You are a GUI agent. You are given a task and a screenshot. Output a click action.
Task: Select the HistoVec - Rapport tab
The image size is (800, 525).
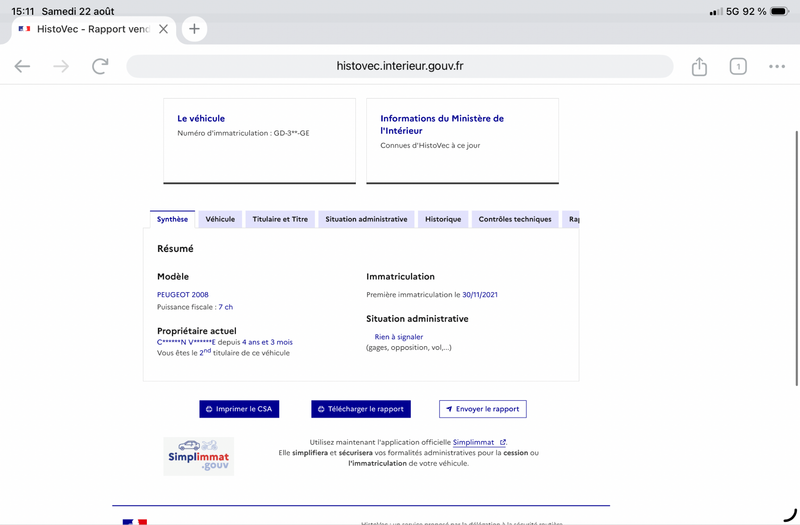pos(93,29)
